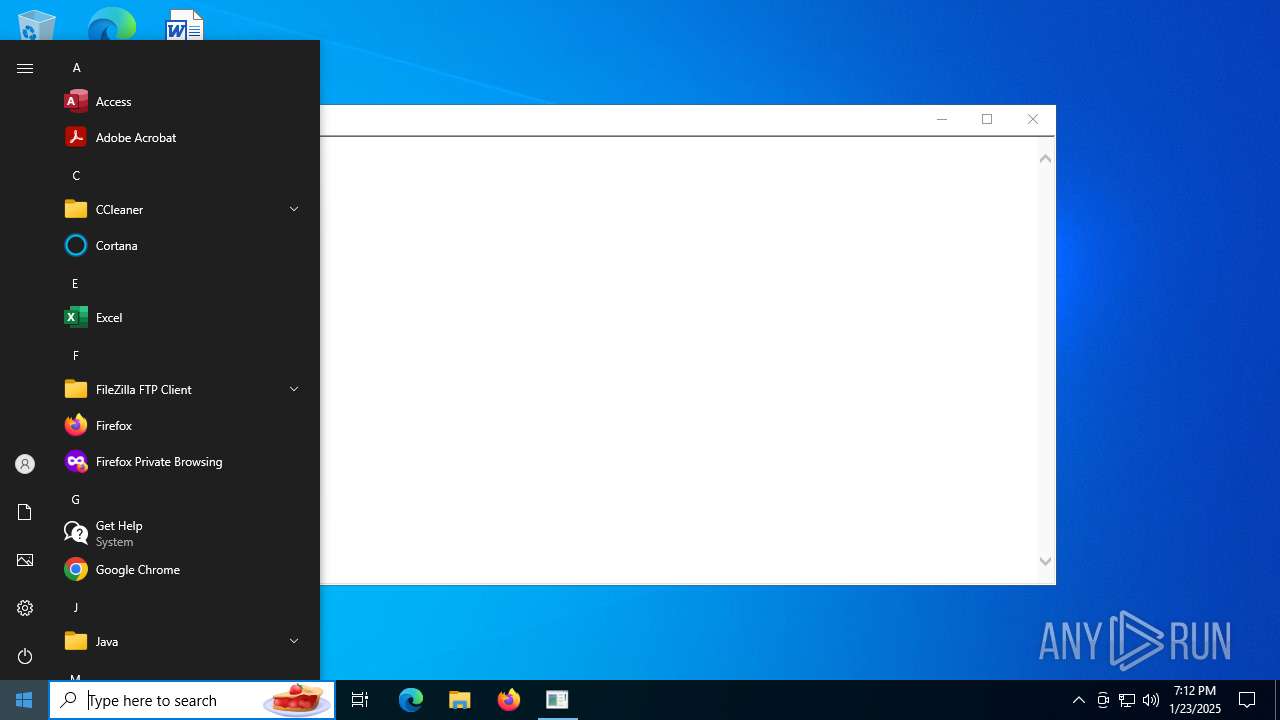Open Settings gear in Start sidebar
1280x720 pixels.
[x=25, y=608]
